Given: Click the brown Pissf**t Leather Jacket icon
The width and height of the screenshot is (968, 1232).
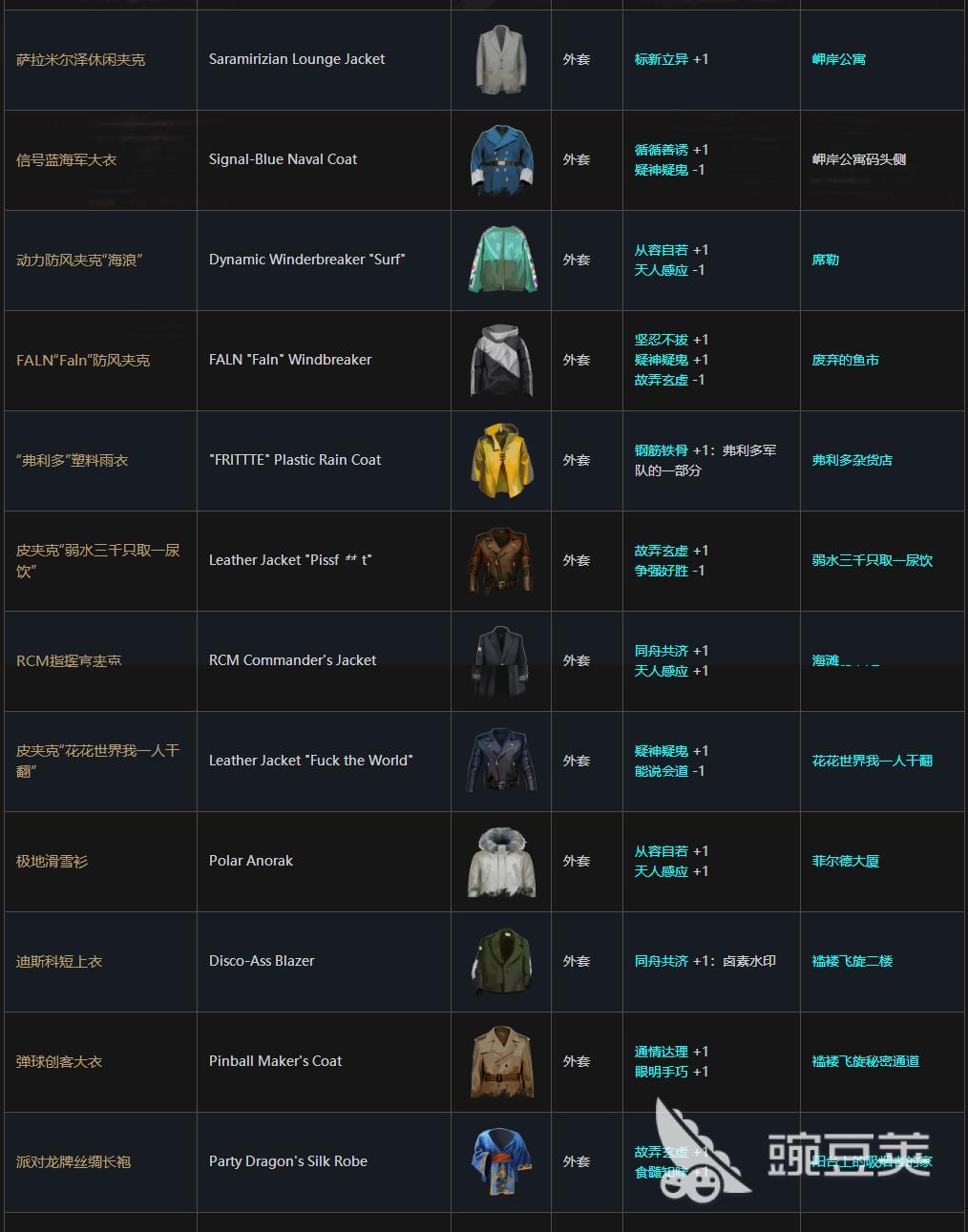Looking at the screenshot, I should coord(501,561).
